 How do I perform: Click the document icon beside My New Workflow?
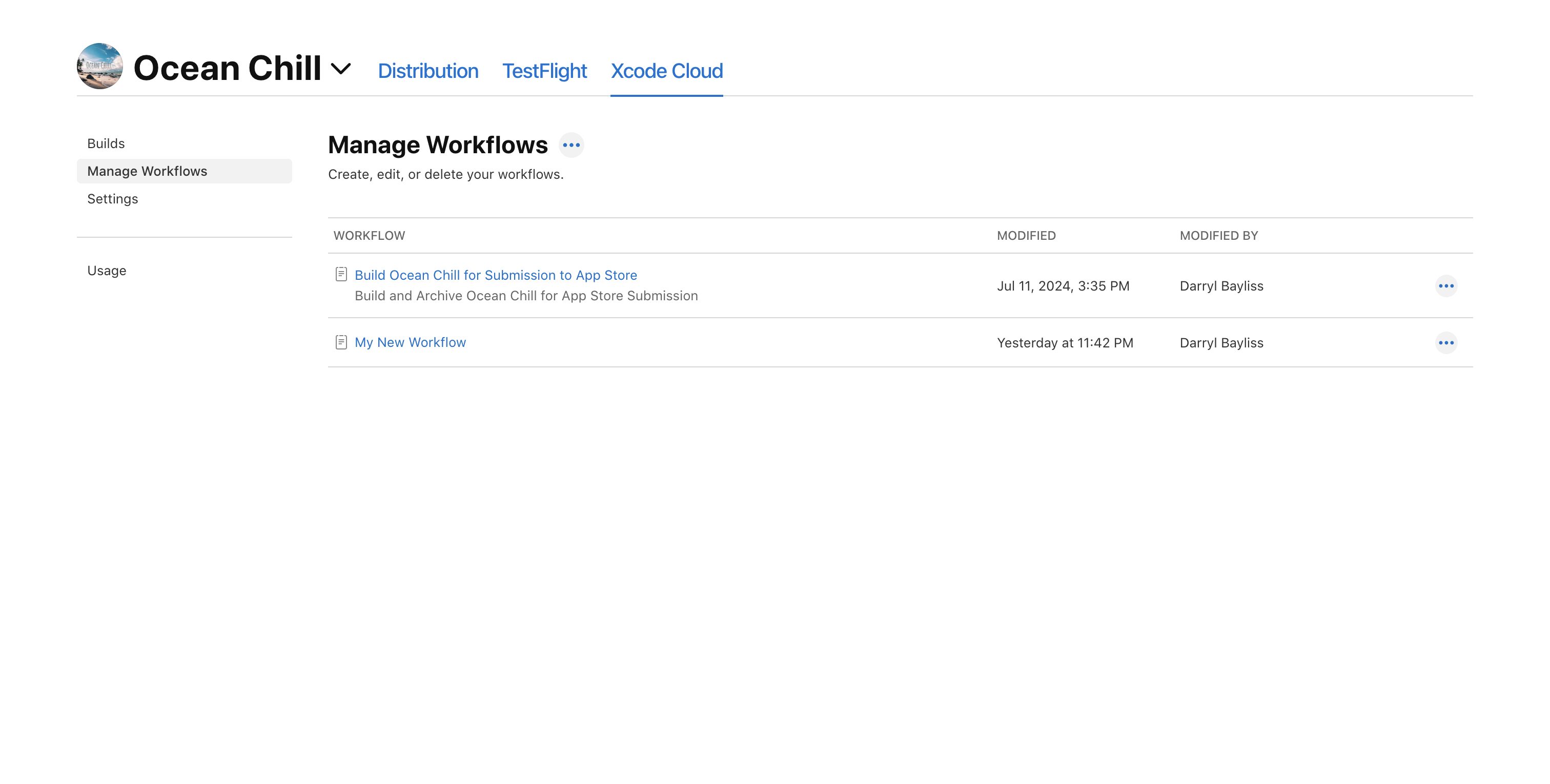point(341,342)
